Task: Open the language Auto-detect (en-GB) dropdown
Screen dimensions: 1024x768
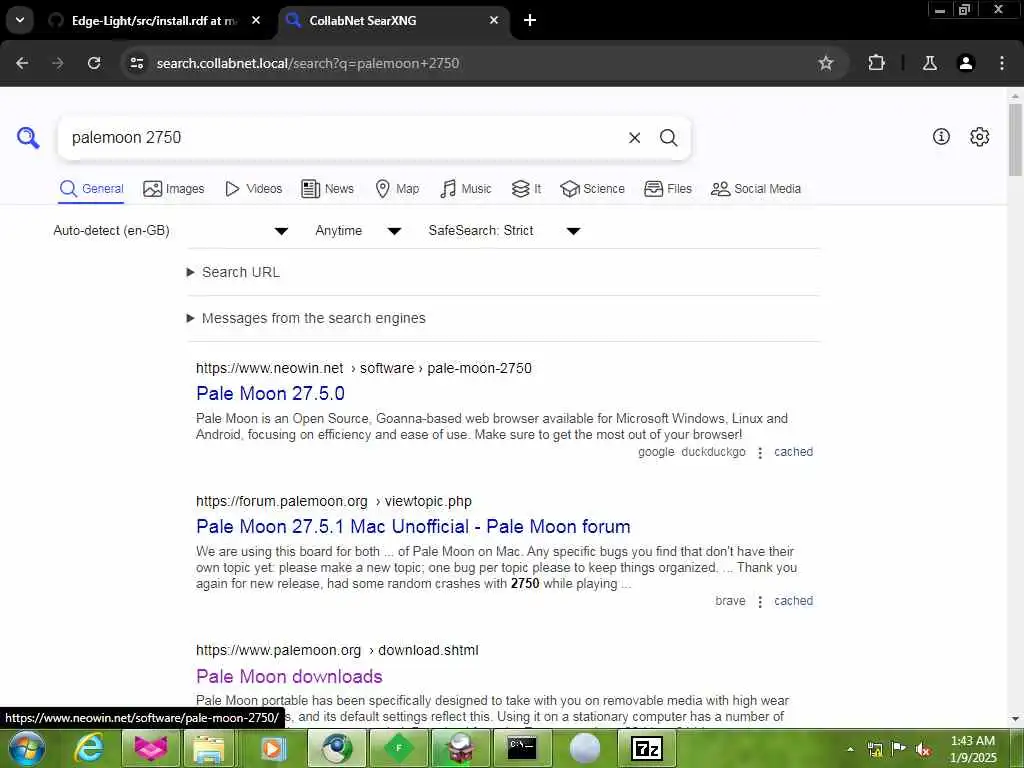Action: (171, 231)
